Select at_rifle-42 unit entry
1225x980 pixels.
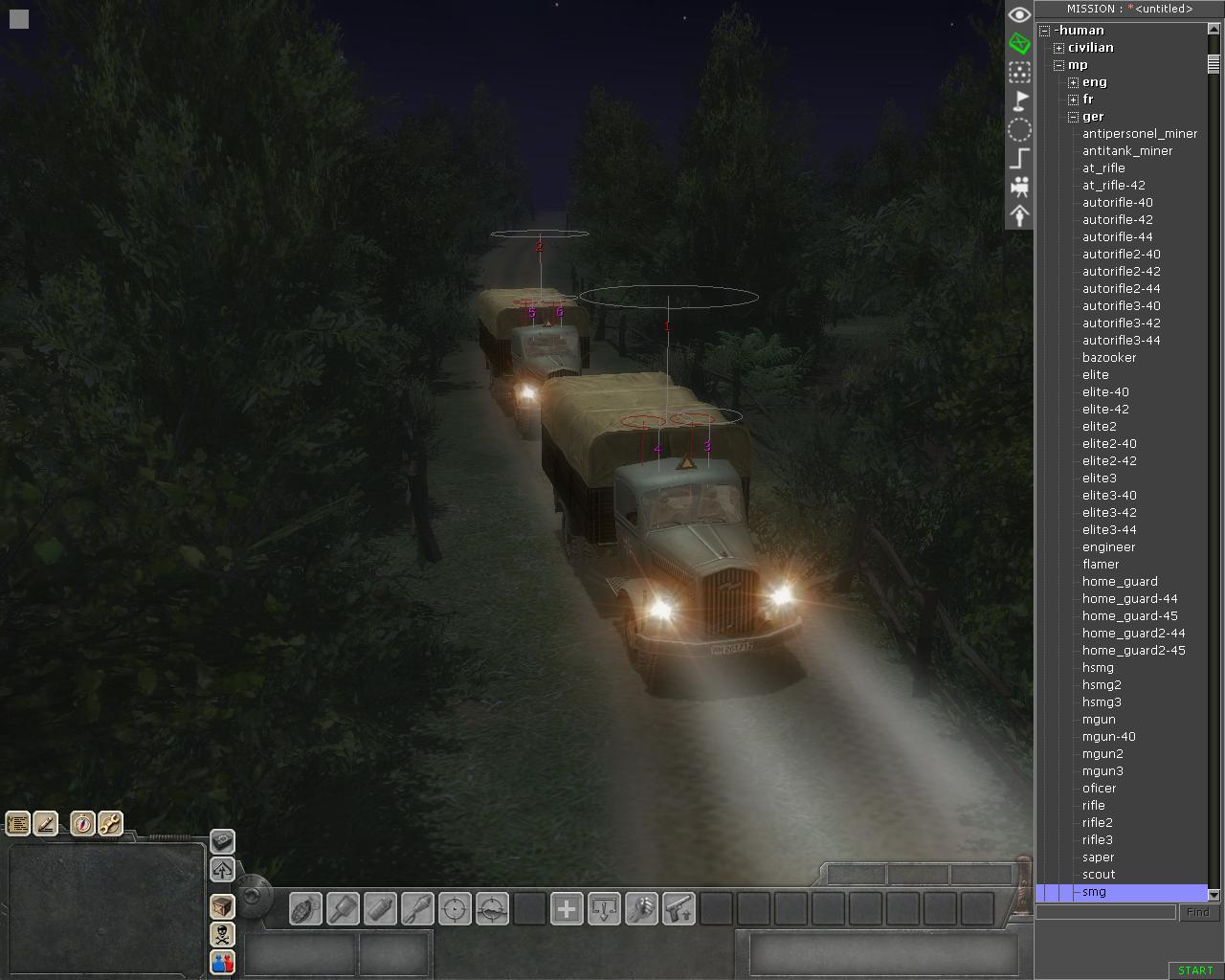[1114, 186]
